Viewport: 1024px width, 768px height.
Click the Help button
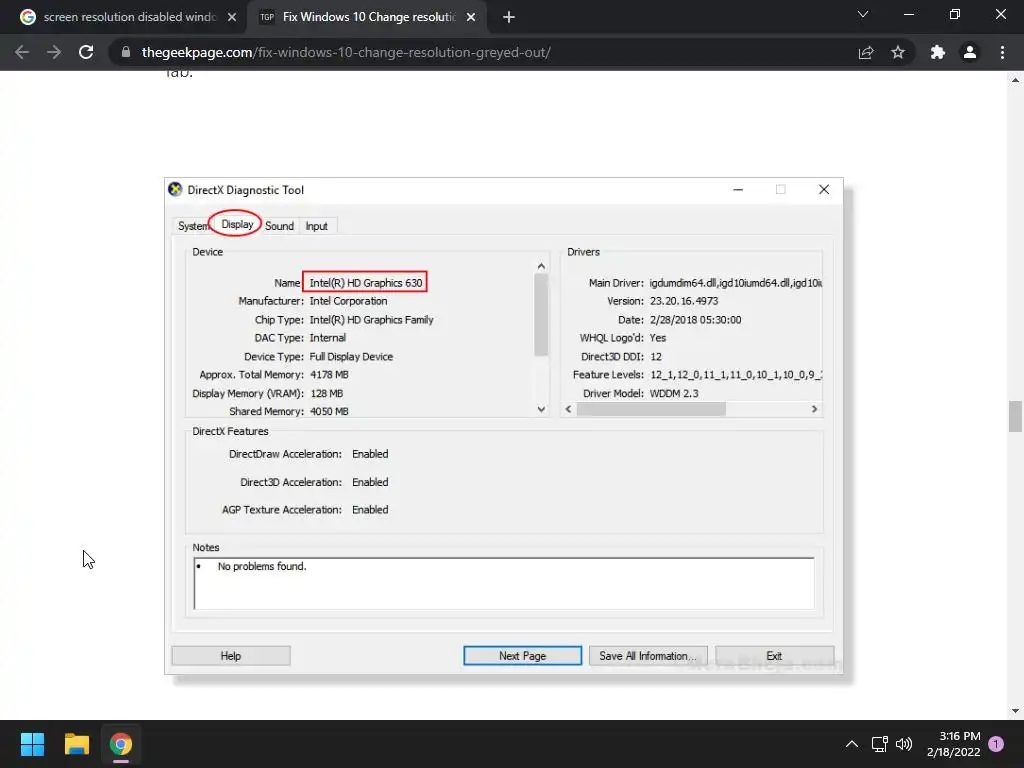(x=231, y=656)
